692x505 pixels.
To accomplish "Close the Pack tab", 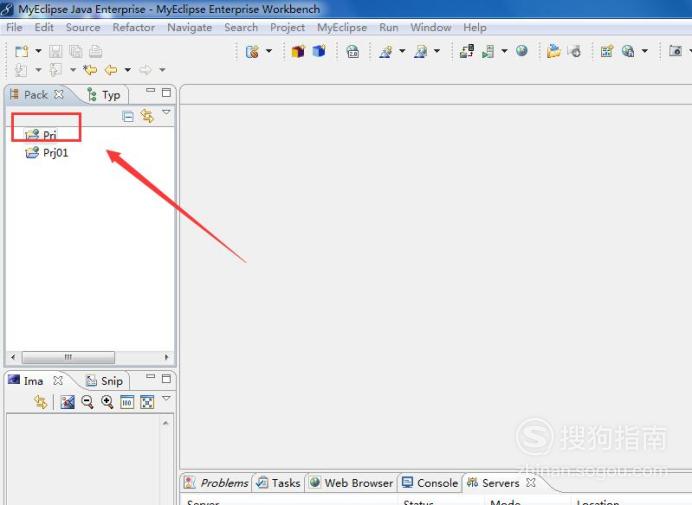I will pyautogui.click(x=59, y=94).
